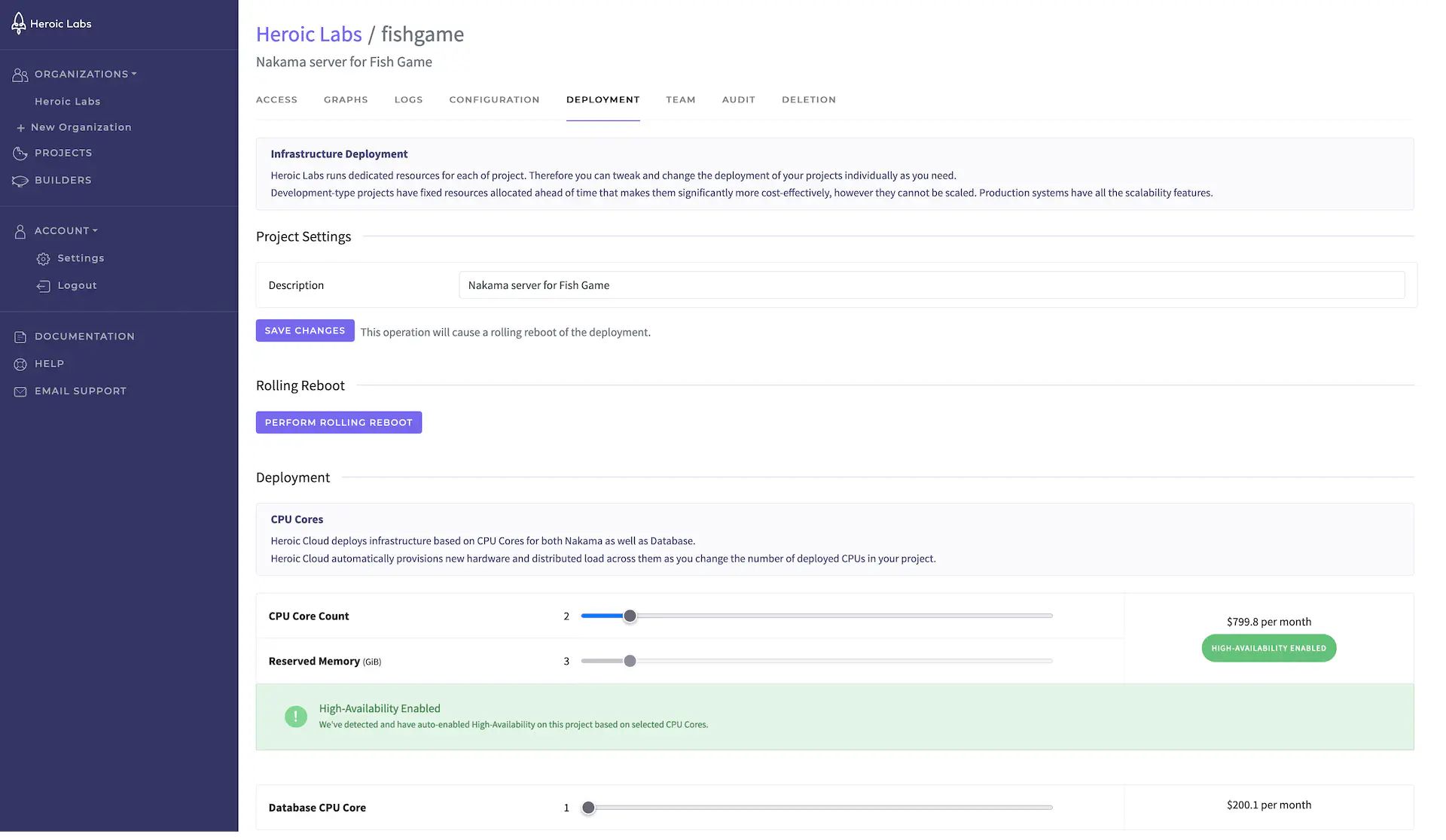
Task: Go to the Configuration tab
Action: (x=494, y=99)
